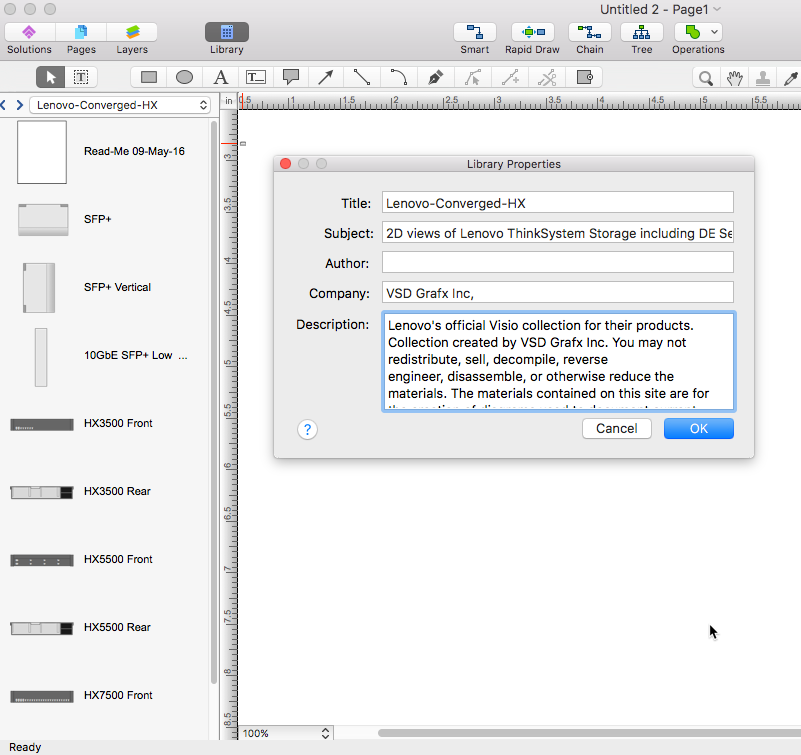Select the Ellipse shape tool
The width and height of the screenshot is (801, 755).
tap(184, 78)
